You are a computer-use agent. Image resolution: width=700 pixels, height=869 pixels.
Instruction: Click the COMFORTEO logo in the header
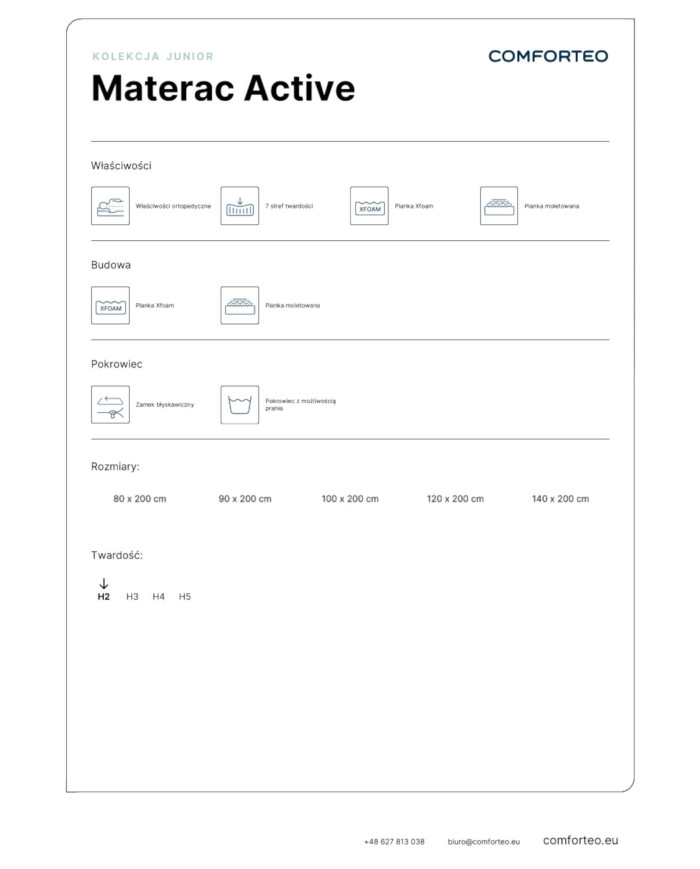[x=548, y=56]
